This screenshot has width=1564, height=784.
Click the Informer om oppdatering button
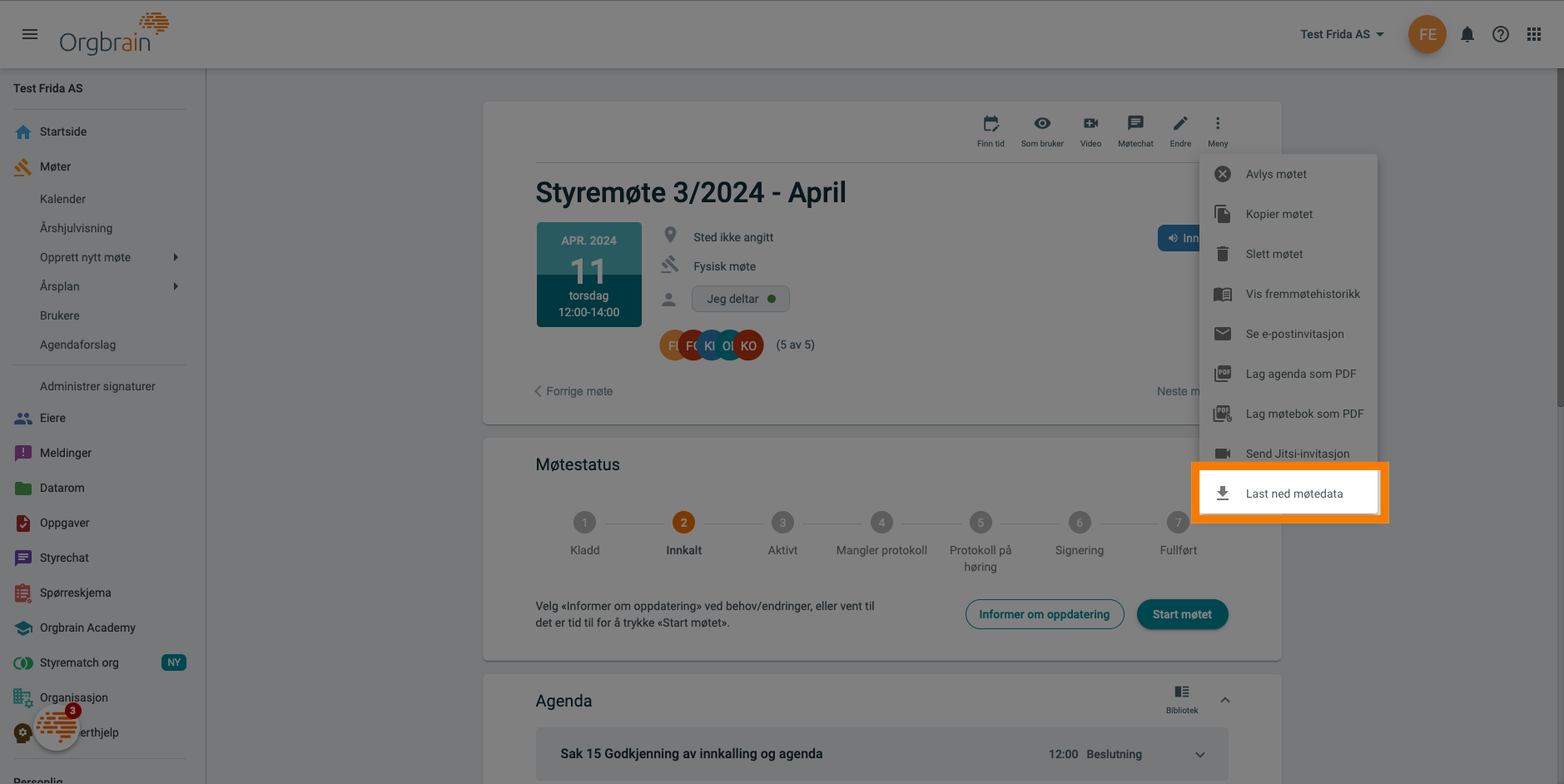pyautogui.click(x=1045, y=614)
